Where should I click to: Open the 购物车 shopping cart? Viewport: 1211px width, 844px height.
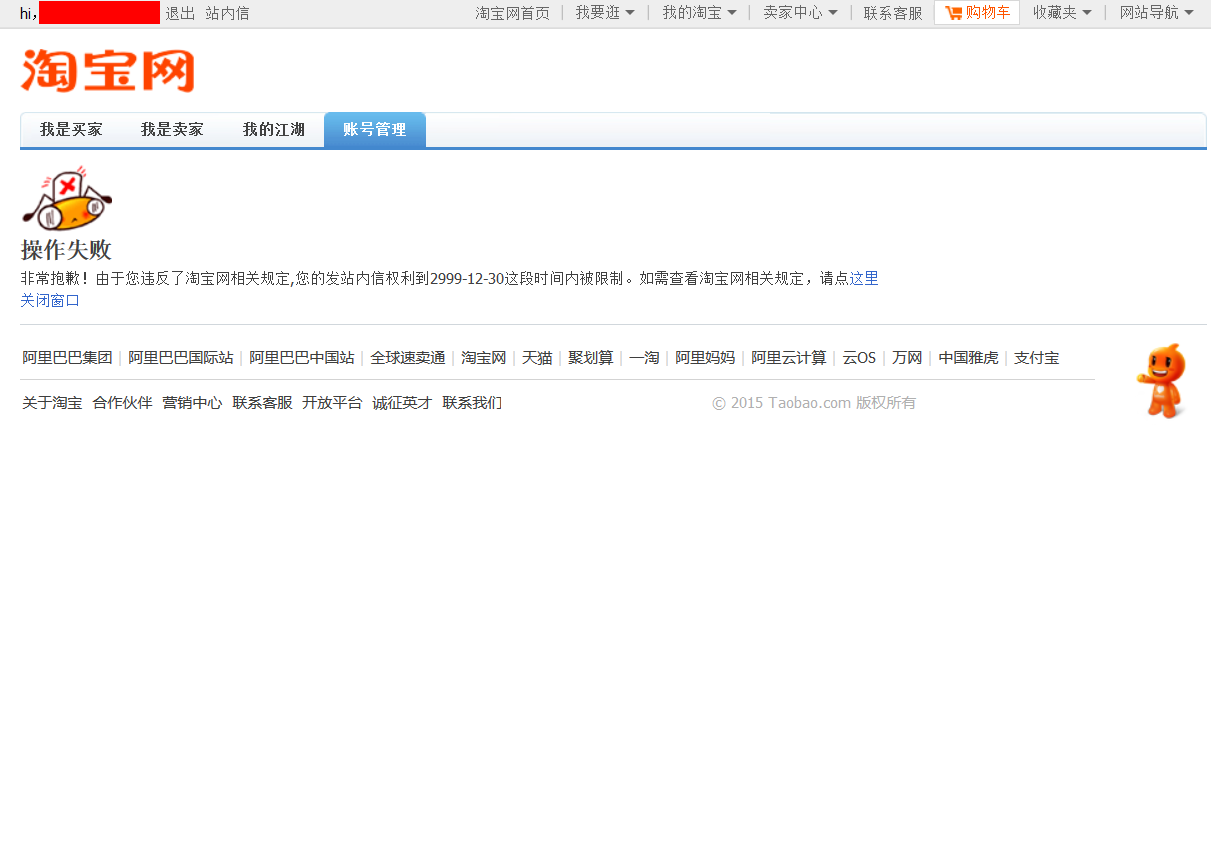[977, 13]
